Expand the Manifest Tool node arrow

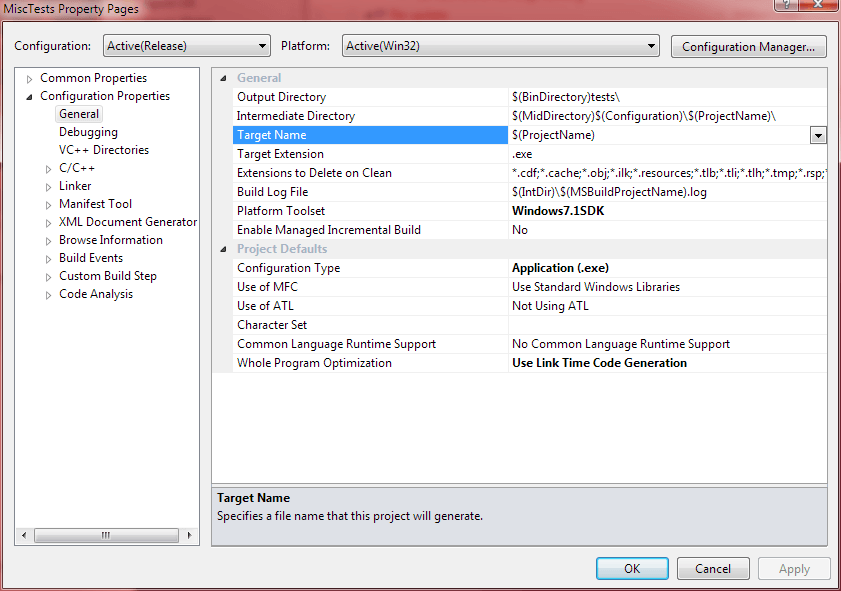[48, 205]
